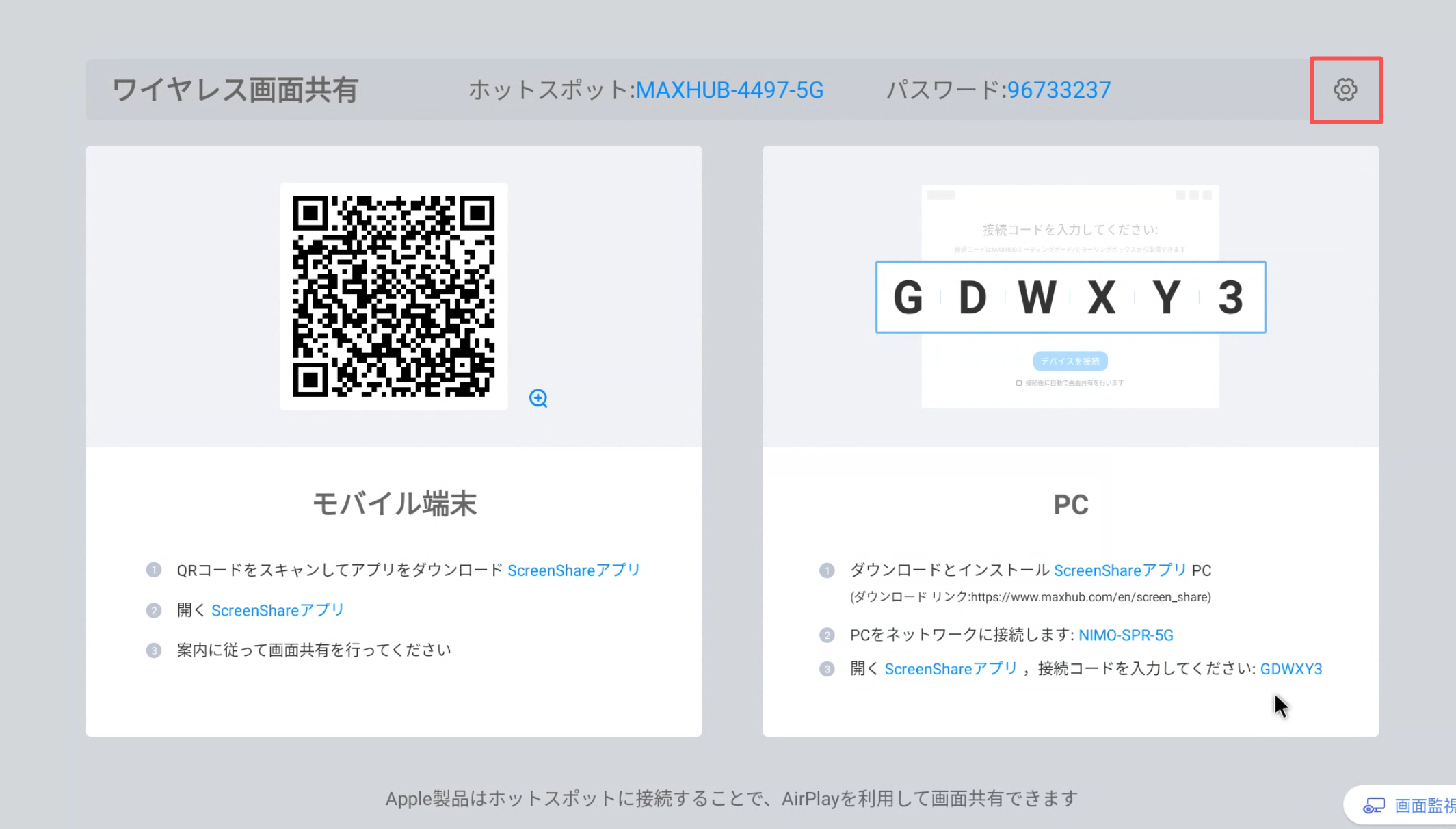Click the maxhub.com download URL text

(x=1090, y=597)
